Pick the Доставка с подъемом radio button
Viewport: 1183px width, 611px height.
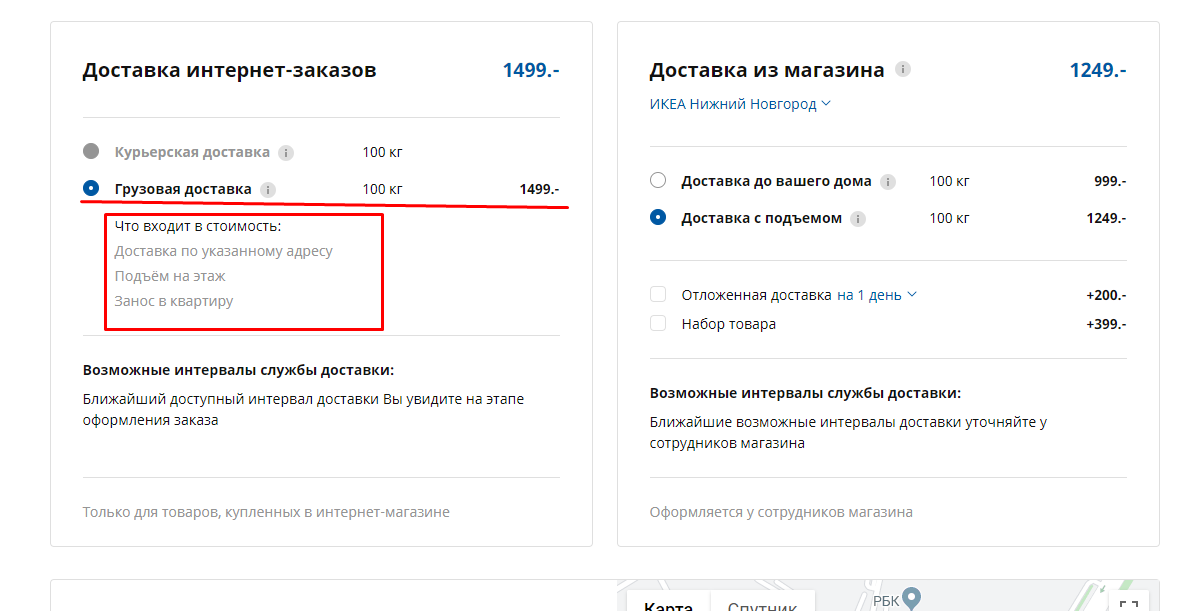(658, 217)
